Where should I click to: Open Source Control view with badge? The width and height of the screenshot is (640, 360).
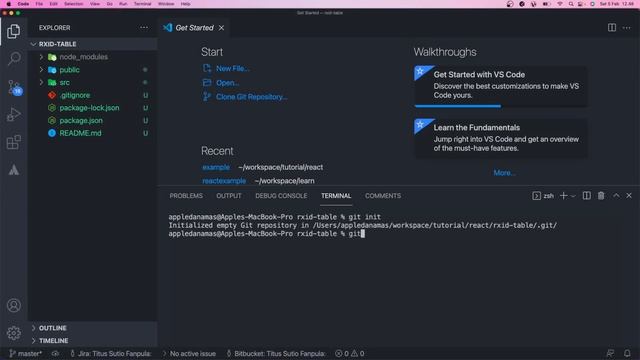[14, 87]
